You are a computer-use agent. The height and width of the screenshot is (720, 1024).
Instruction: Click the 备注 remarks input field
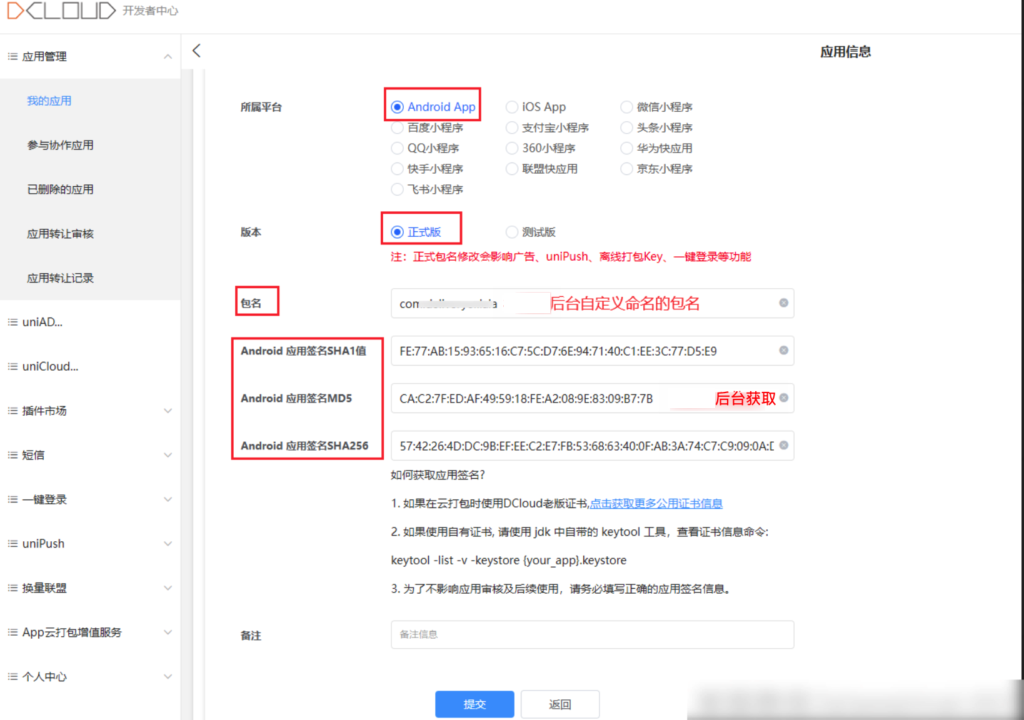tap(591, 635)
